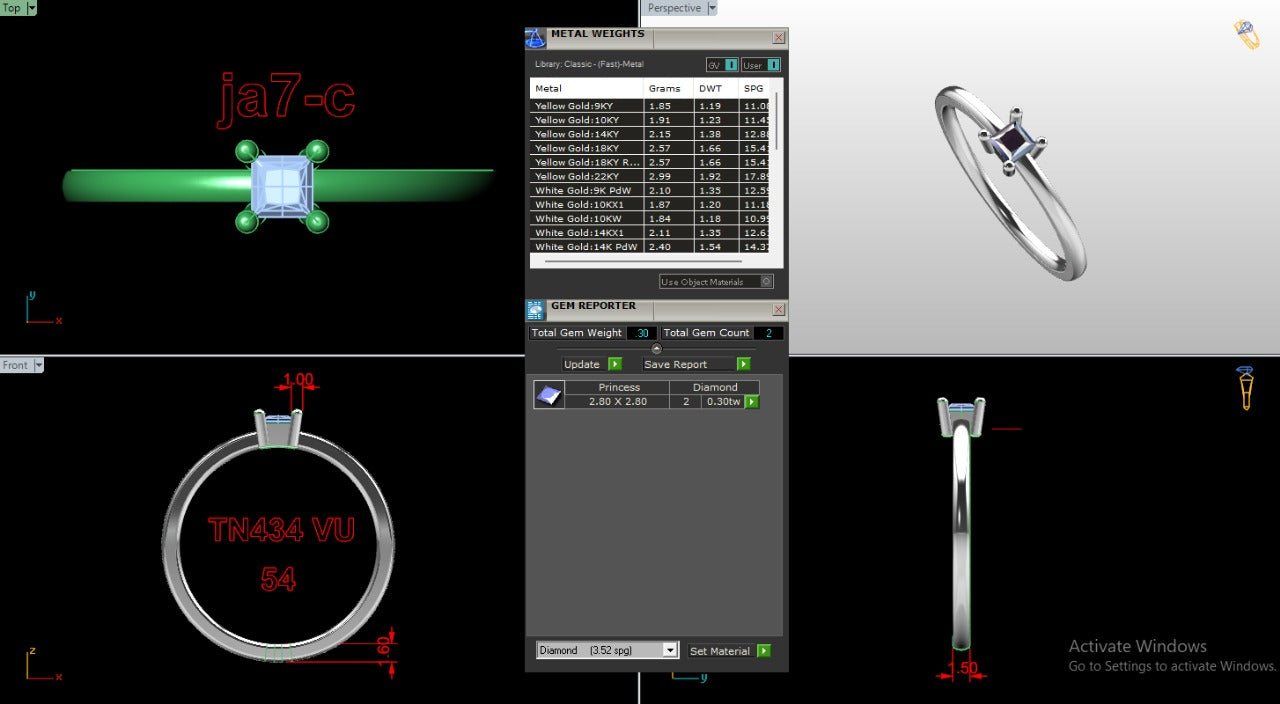Click the ring icon in Perspective viewport corner
This screenshot has height=704, width=1280.
coord(1246,34)
